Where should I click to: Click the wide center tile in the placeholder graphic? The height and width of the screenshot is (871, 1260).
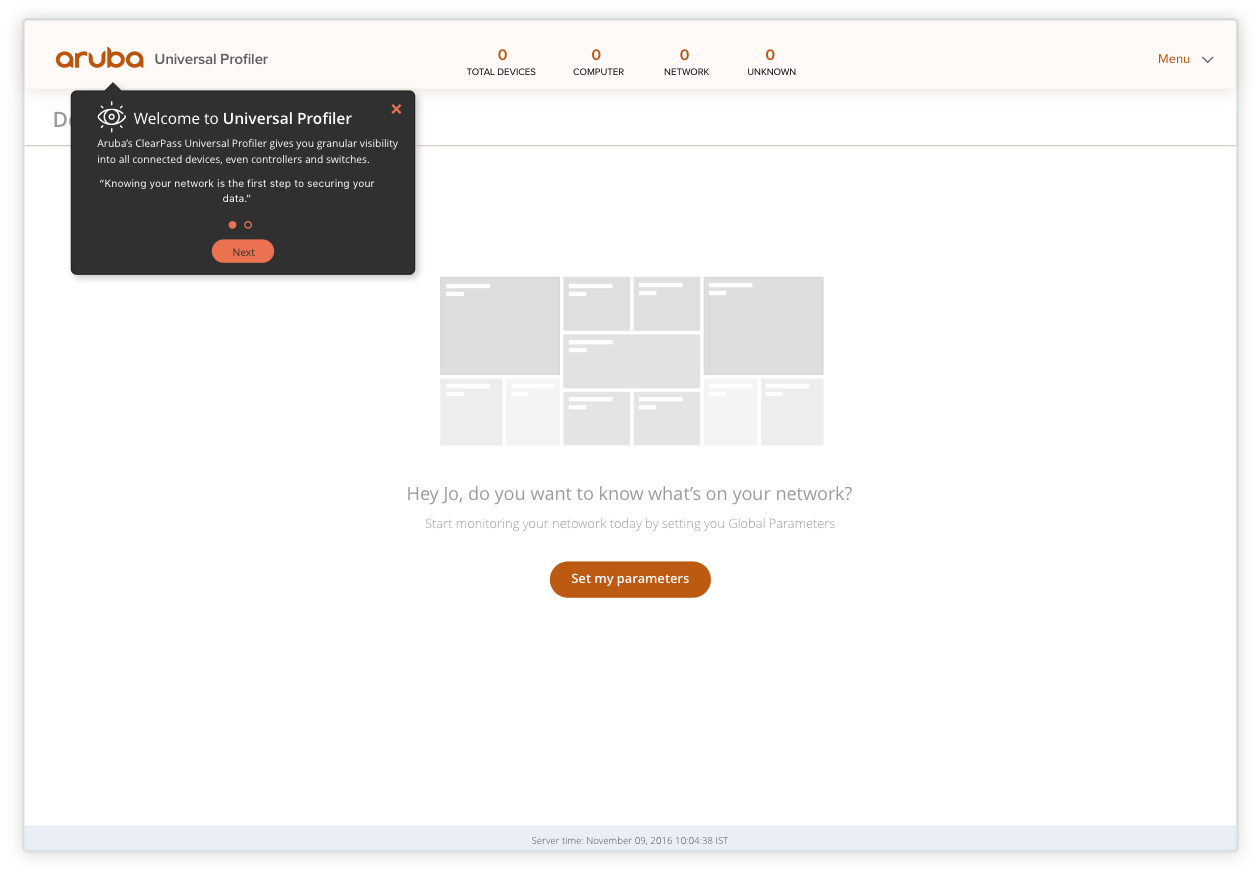point(631,361)
